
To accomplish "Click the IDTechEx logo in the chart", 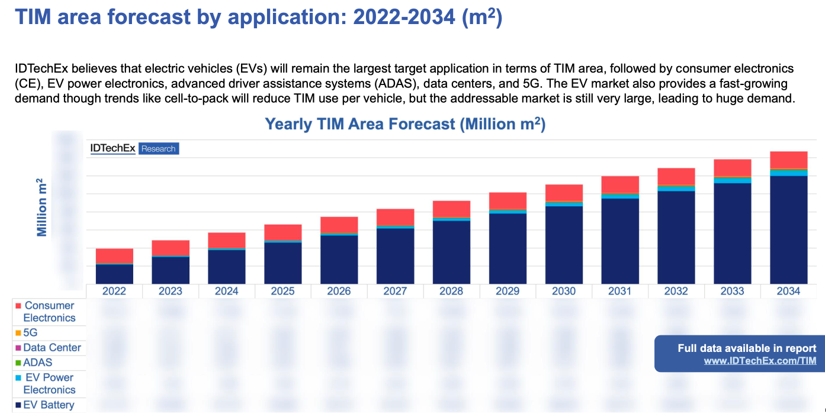I will coord(113,148).
